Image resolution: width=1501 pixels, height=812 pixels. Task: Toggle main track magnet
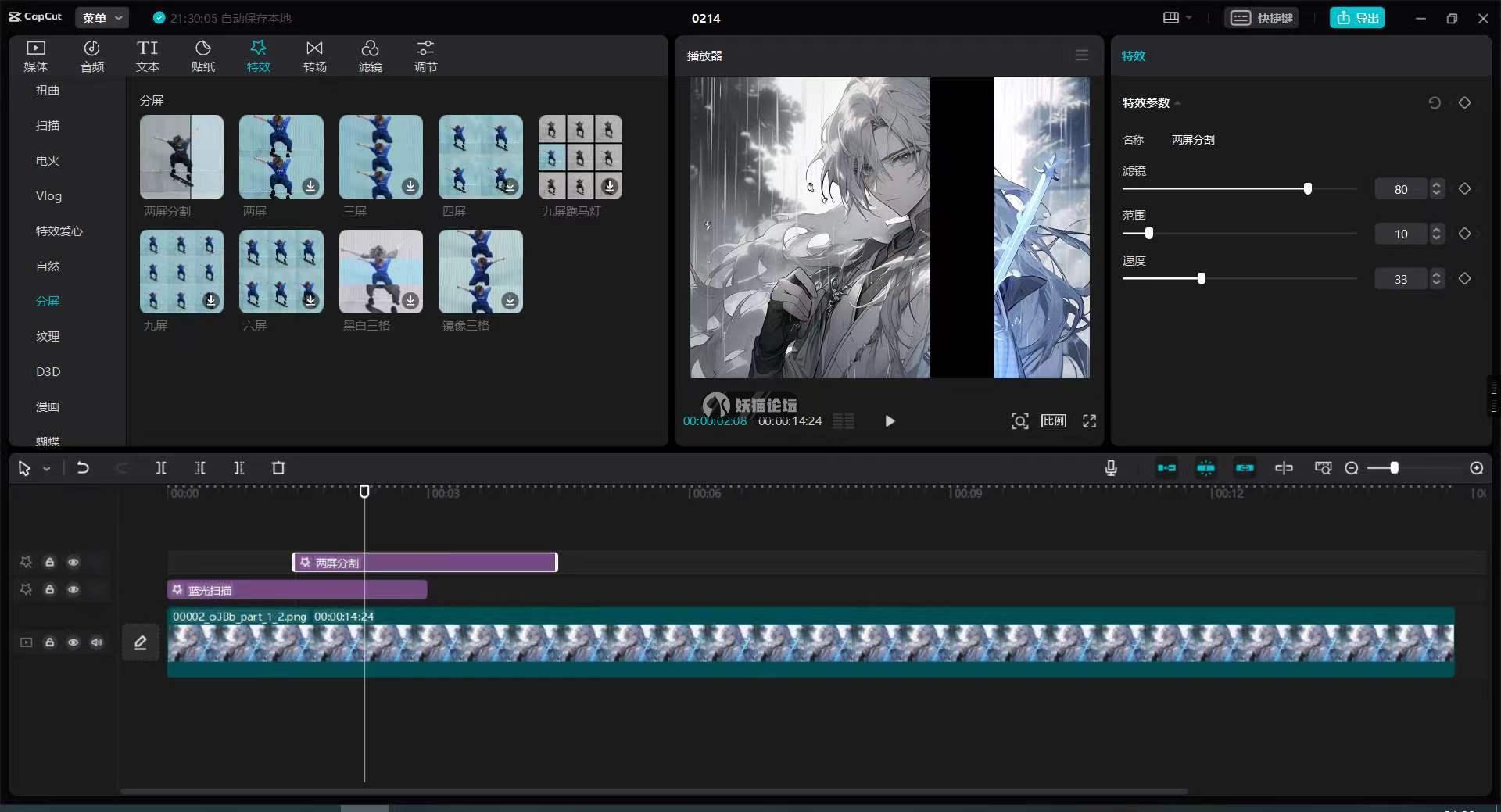click(x=1166, y=468)
